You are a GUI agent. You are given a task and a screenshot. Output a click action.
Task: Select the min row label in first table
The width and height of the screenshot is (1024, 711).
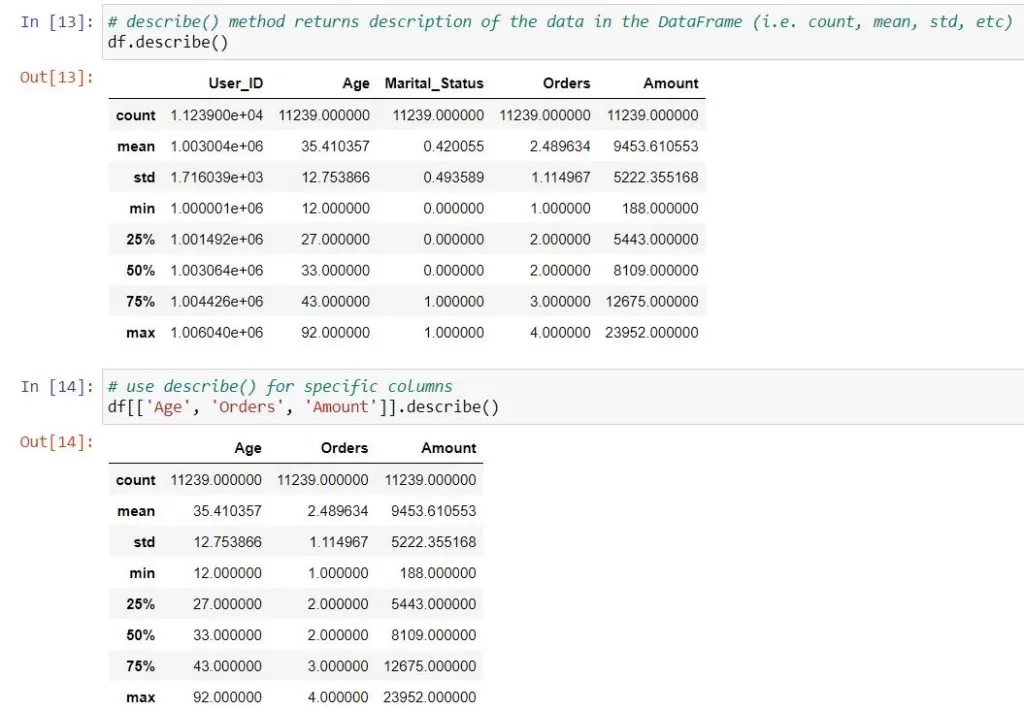(142, 209)
